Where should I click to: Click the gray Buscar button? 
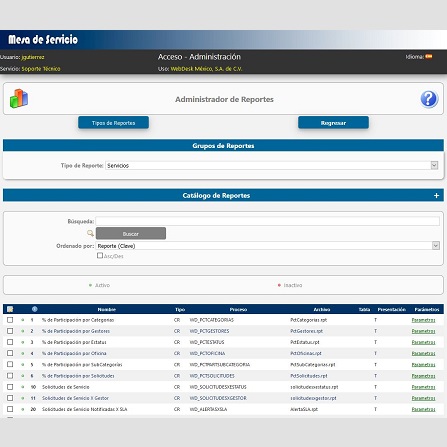(131, 233)
